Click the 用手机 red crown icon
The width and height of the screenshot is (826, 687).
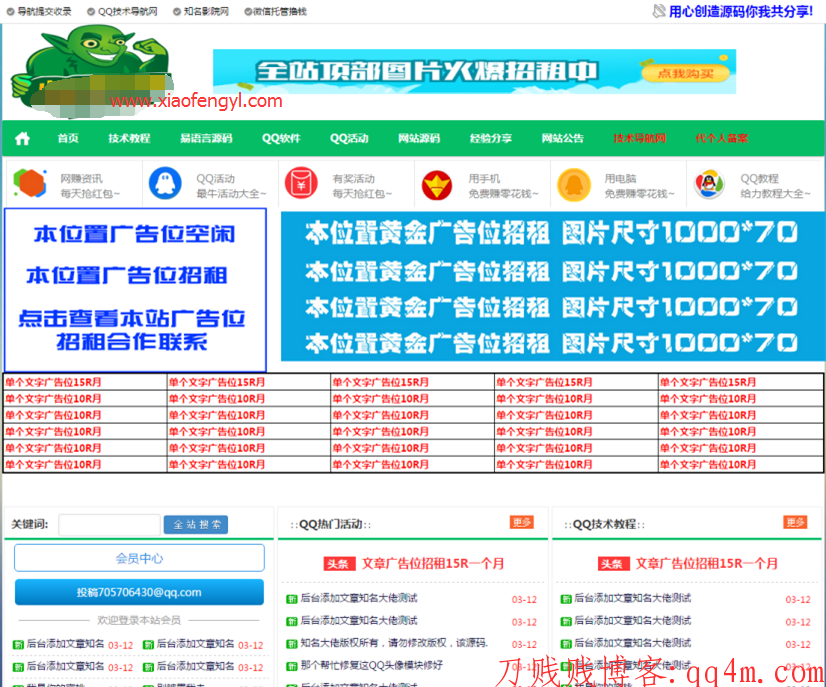click(x=437, y=185)
